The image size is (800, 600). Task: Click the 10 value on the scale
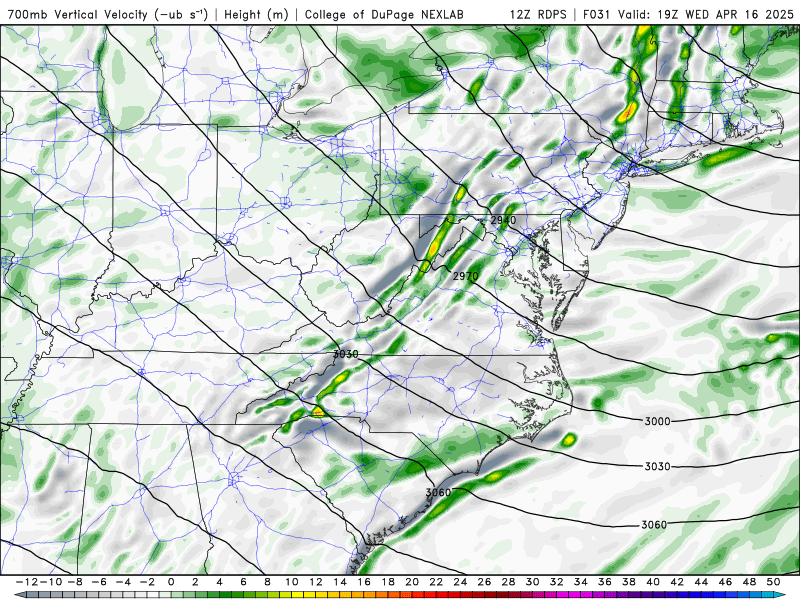[x=291, y=582]
